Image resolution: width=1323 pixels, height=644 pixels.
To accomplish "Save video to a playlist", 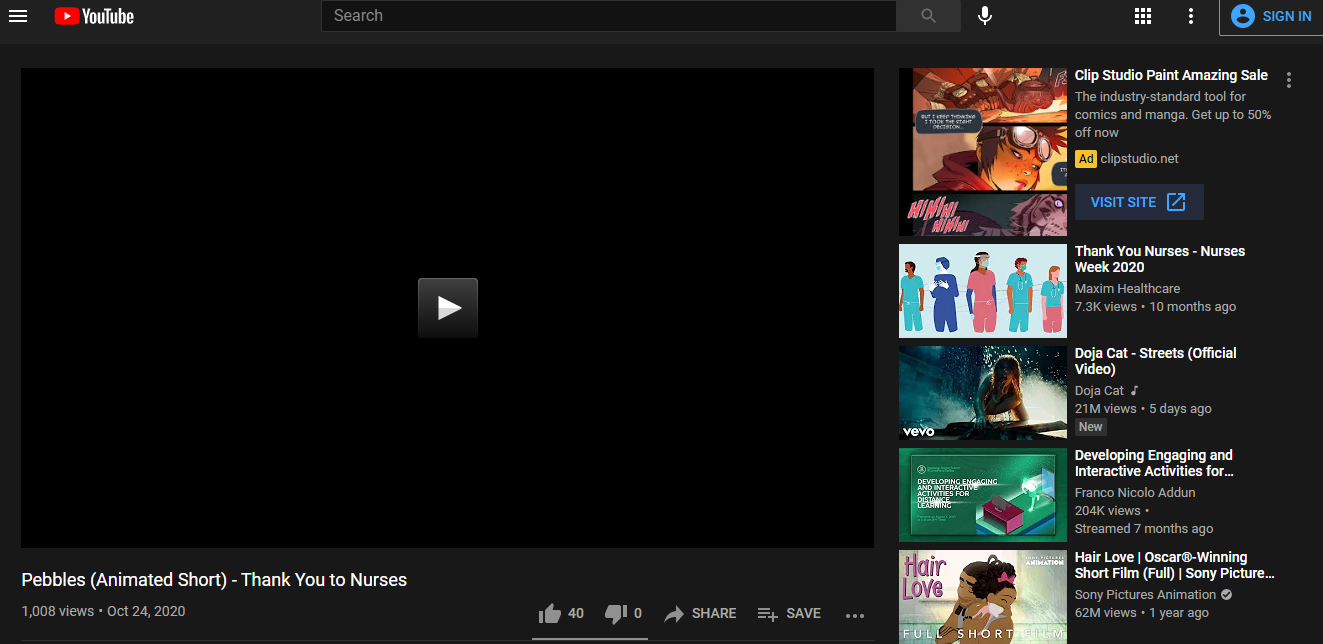I will point(789,614).
